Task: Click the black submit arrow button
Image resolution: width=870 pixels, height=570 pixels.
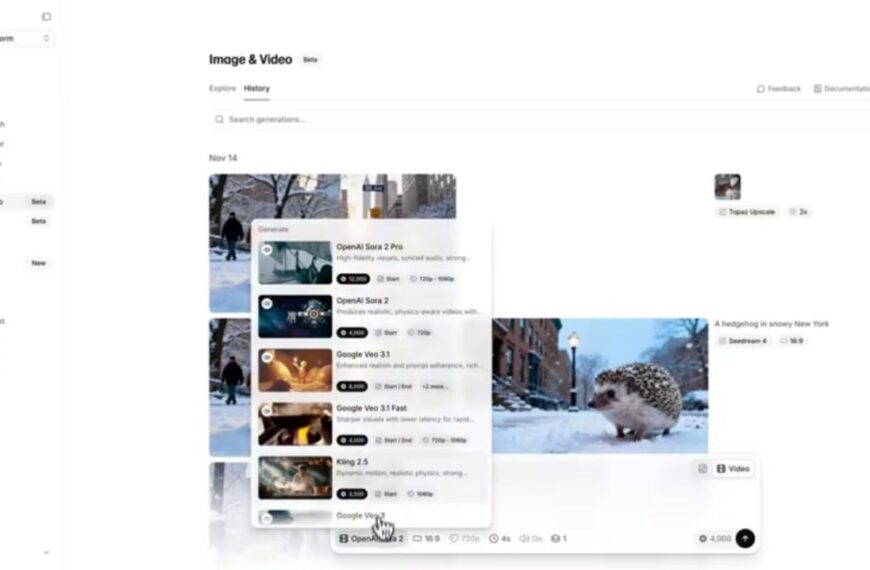Action: (x=745, y=538)
